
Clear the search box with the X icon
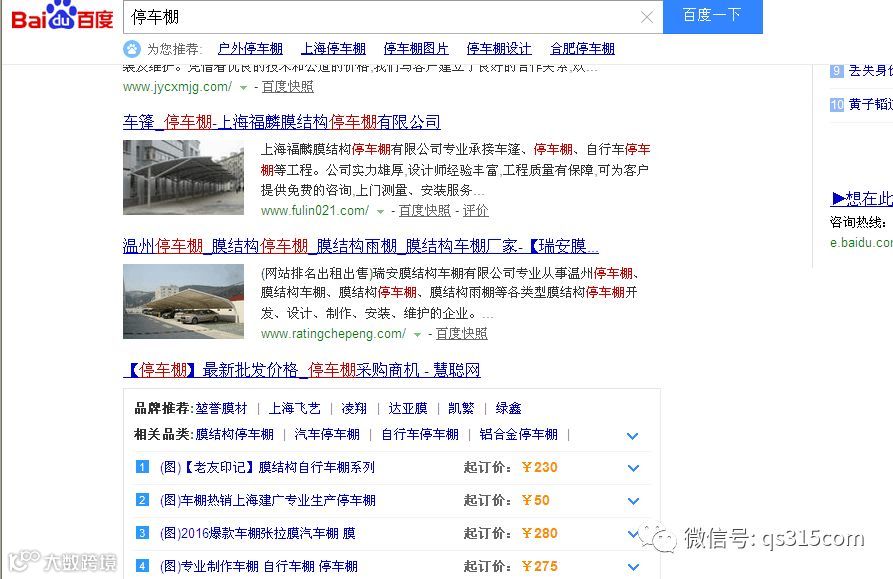click(646, 17)
